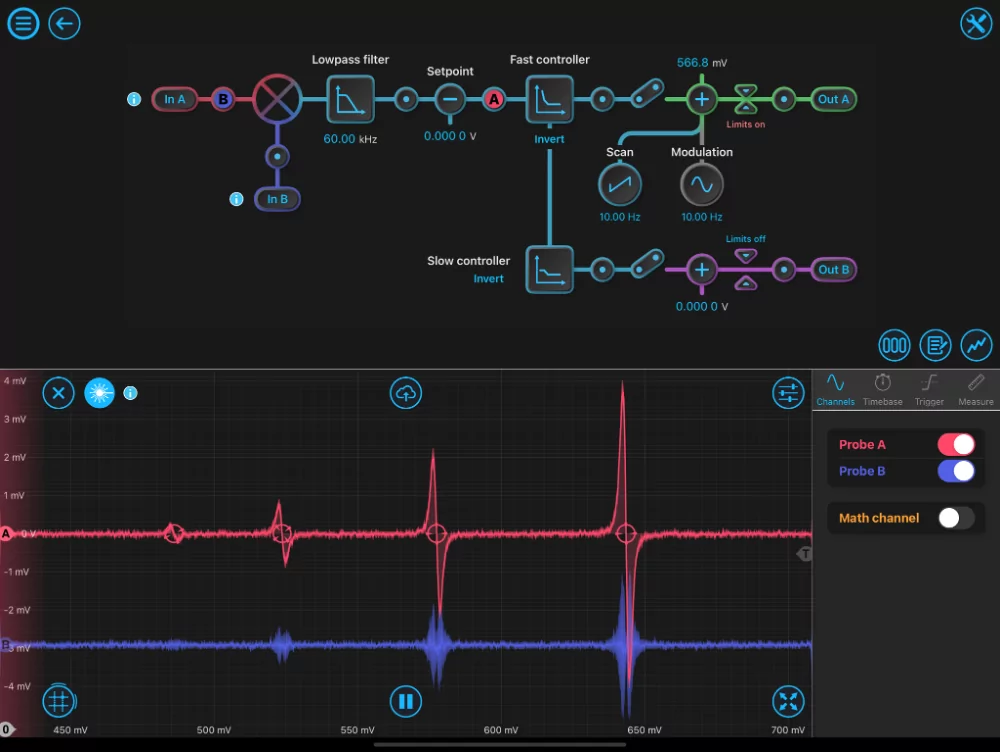Select the trigger level T marker
The width and height of the screenshot is (1000, 752).
tap(805, 554)
